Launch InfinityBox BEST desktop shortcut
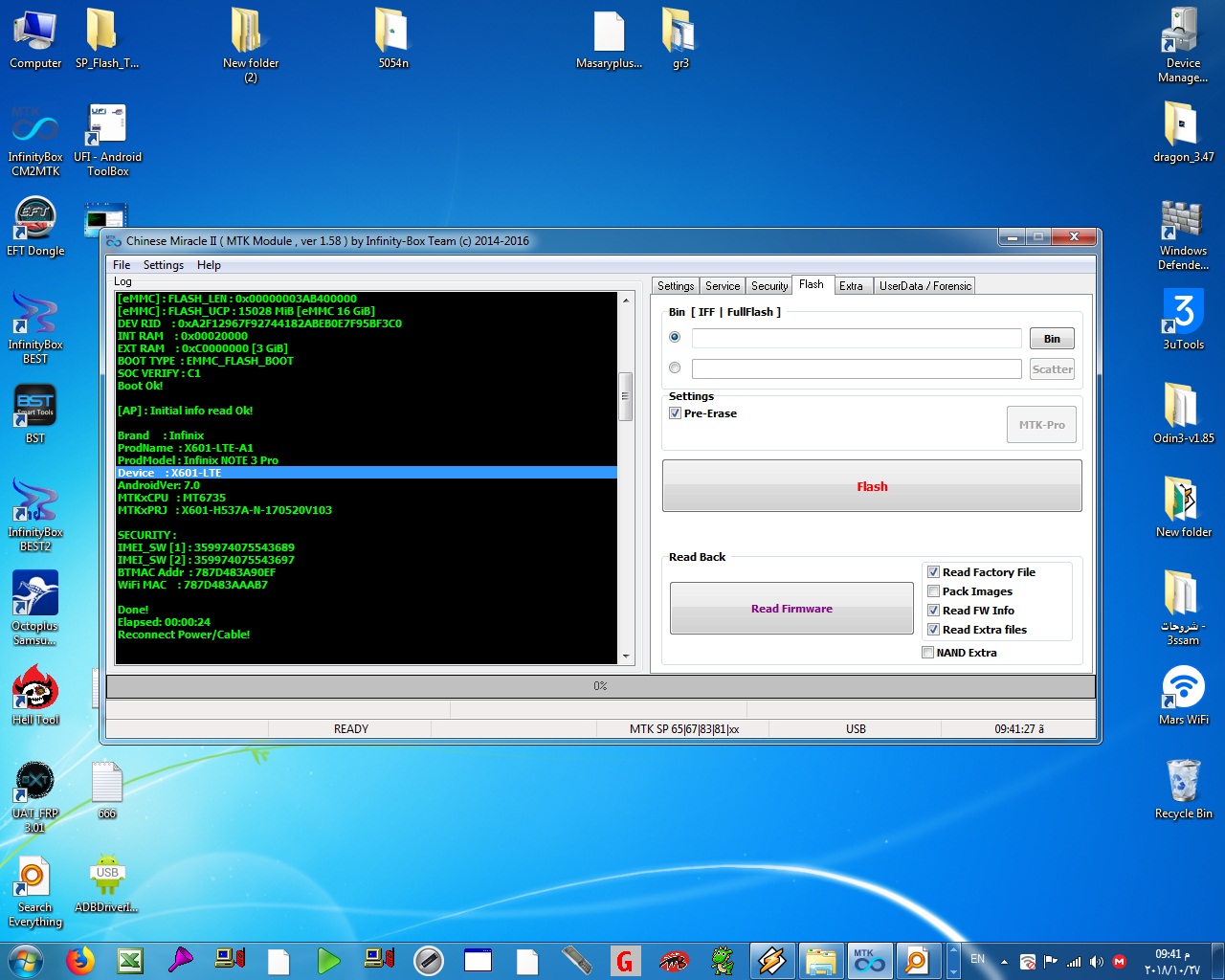1225x980 pixels. pyautogui.click(x=35, y=327)
